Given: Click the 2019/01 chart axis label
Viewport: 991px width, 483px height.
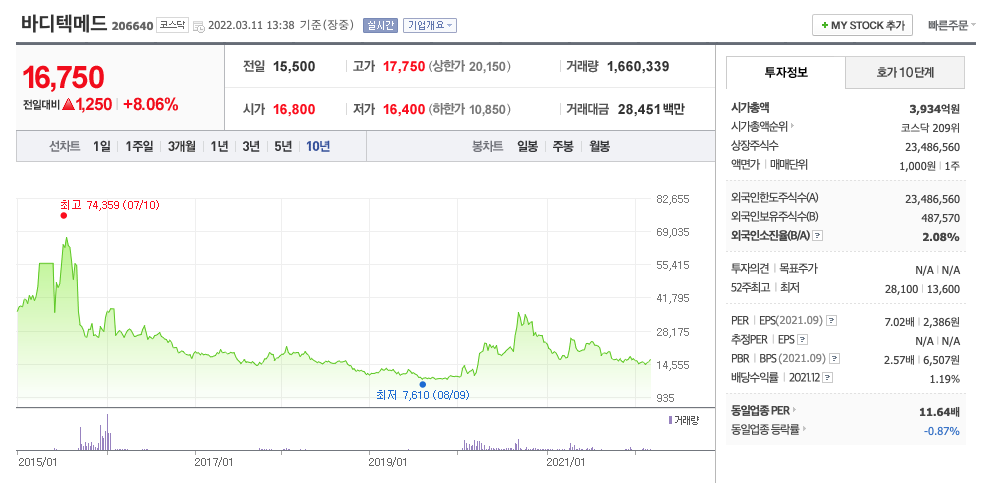Looking at the screenshot, I should (x=387, y=462).
